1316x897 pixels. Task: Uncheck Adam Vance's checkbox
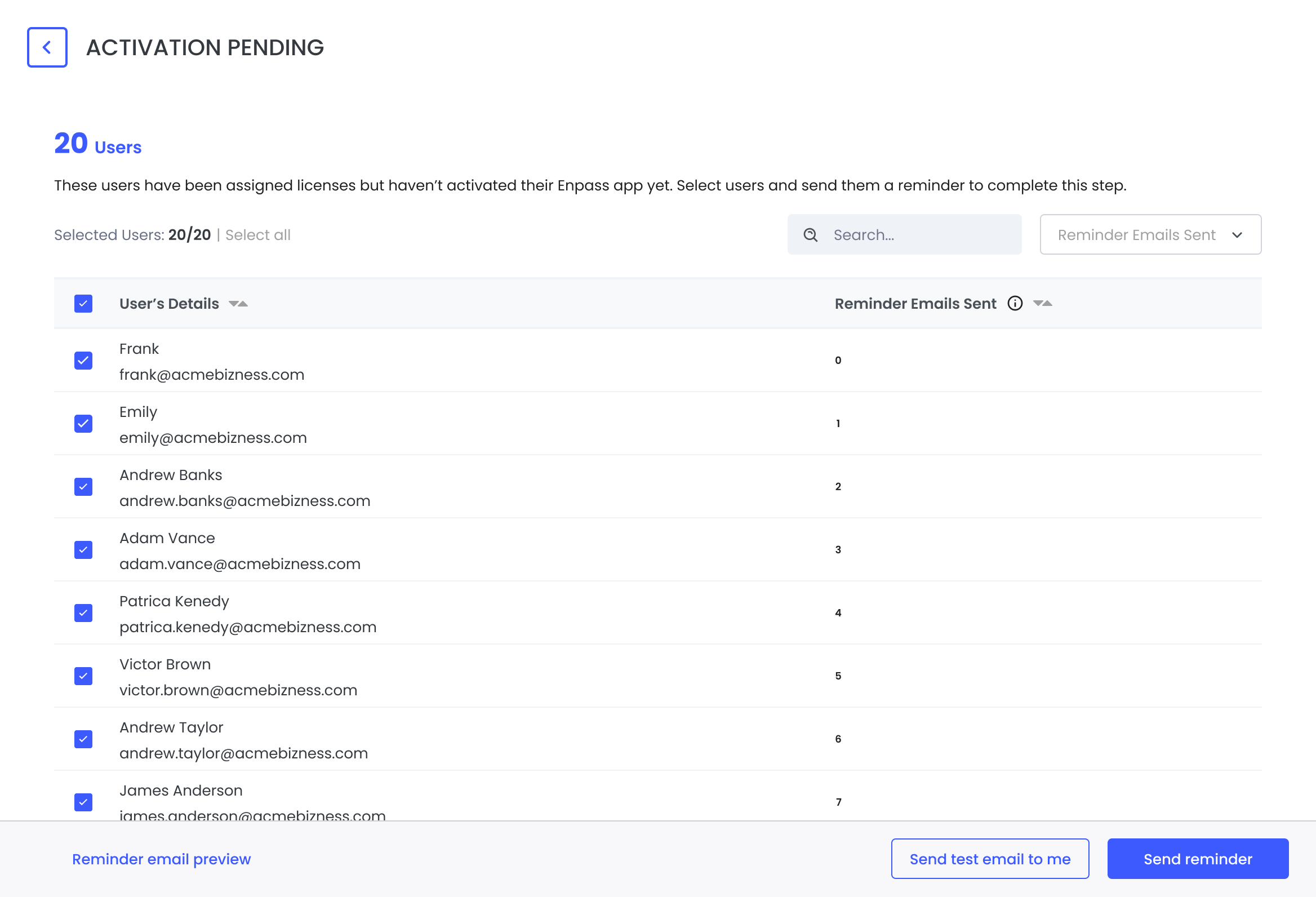tap(83, 550)
